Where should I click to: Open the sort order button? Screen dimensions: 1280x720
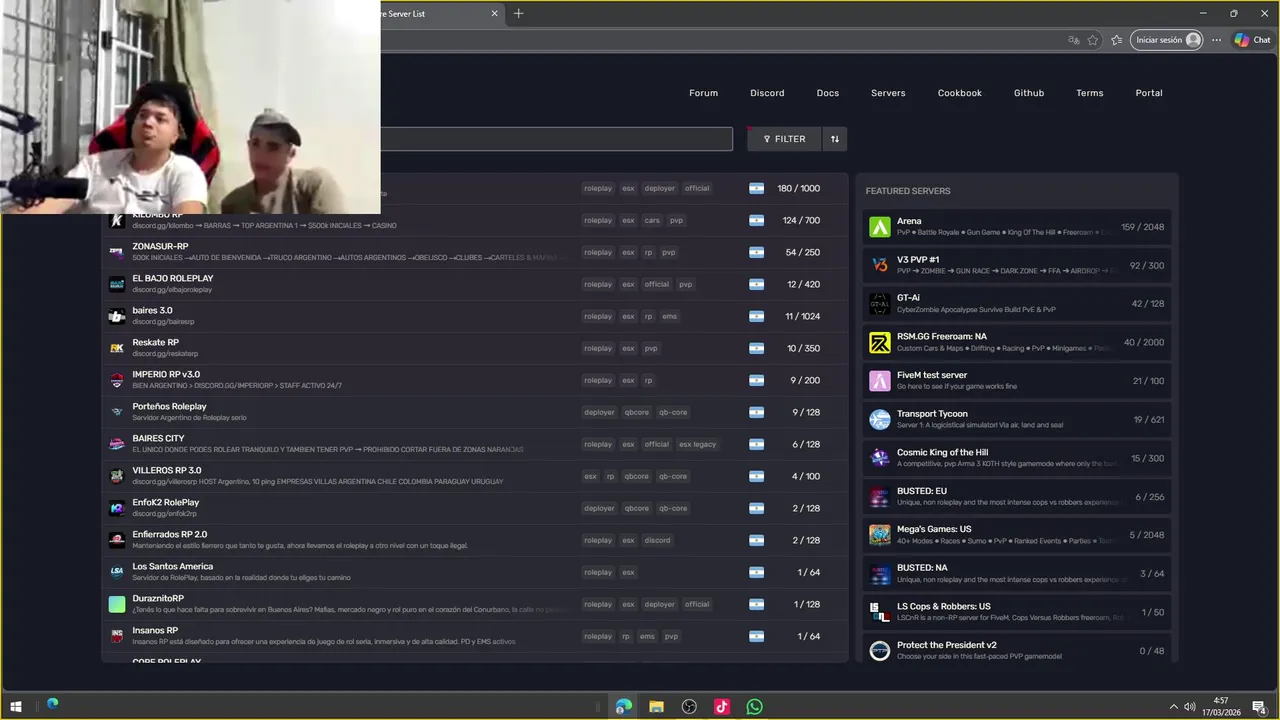pos(835,139)
